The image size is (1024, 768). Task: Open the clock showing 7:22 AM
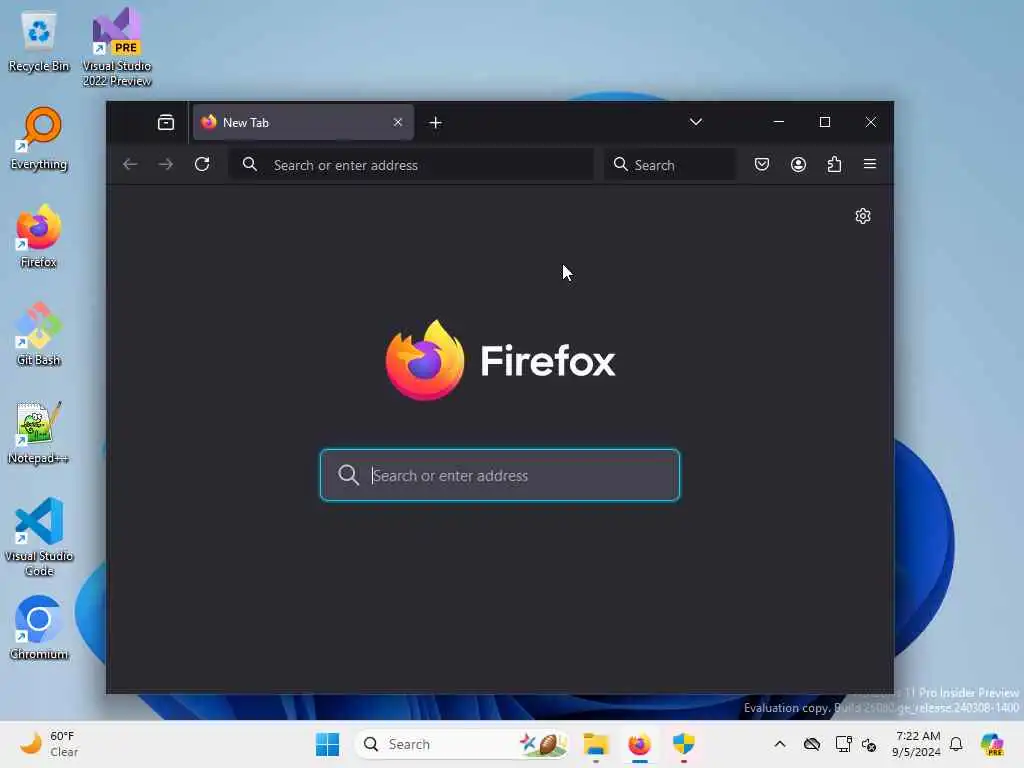click(x=917, y=744)
